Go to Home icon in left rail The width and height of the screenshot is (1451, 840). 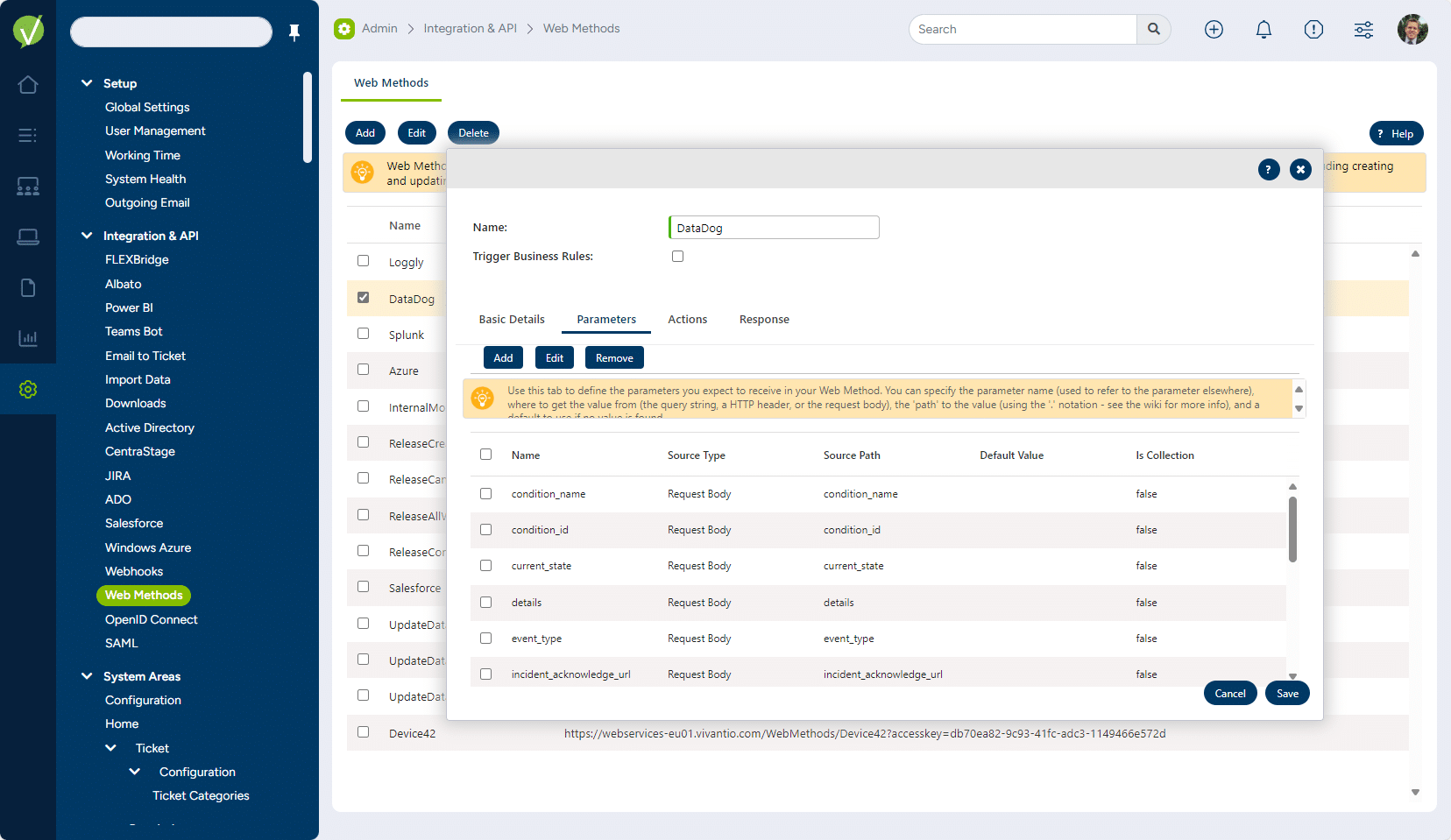coord(28,85)
